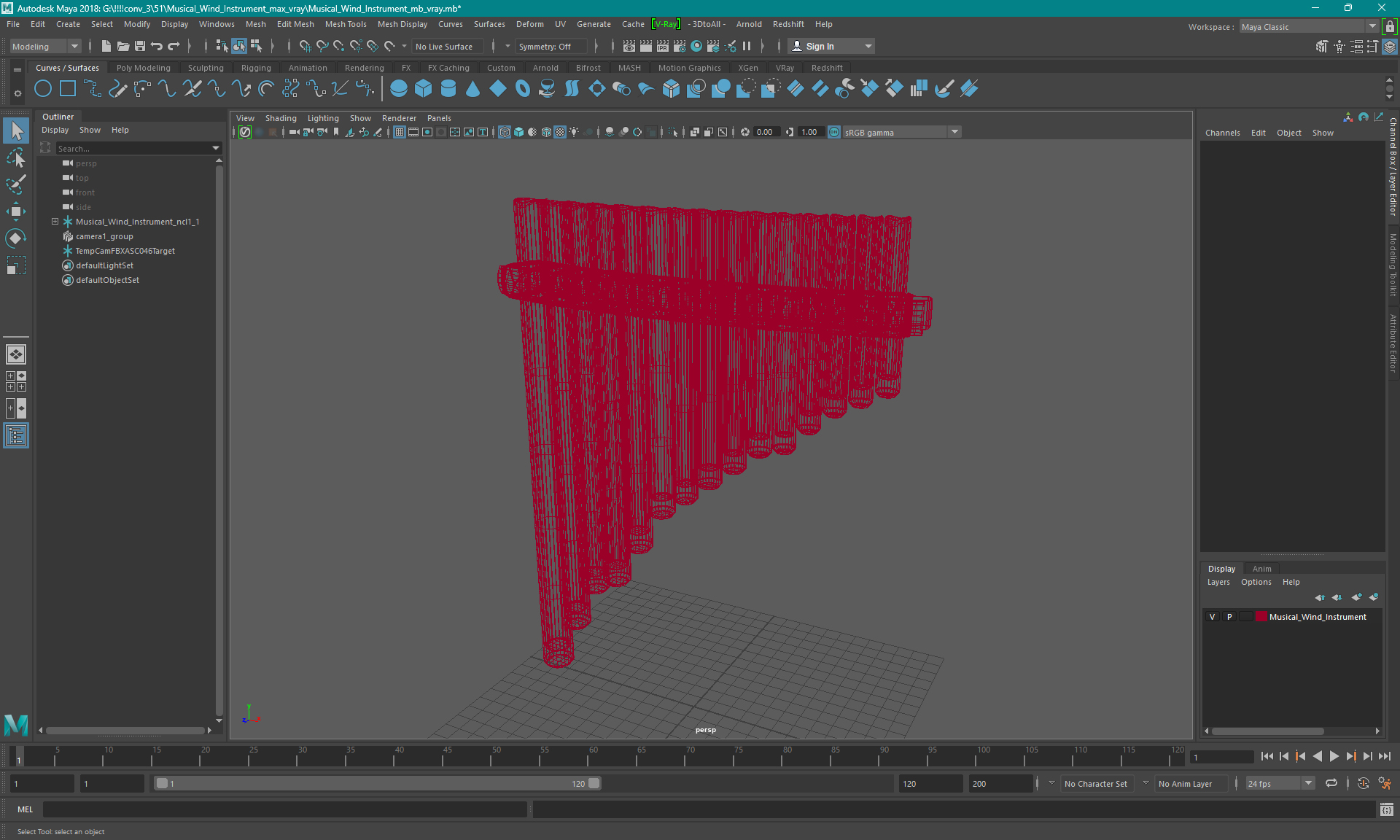The height and width of the screenshot is (840, 1400).
Task: Open the Shading menu in viewport
Action: (x=281, y=118)
